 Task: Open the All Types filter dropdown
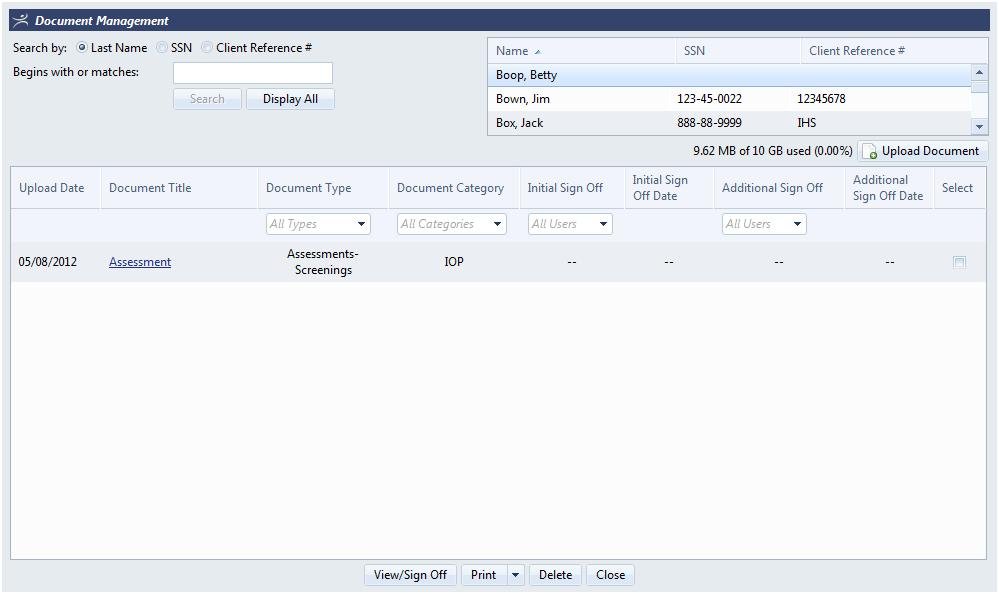(x=361, y=224)
